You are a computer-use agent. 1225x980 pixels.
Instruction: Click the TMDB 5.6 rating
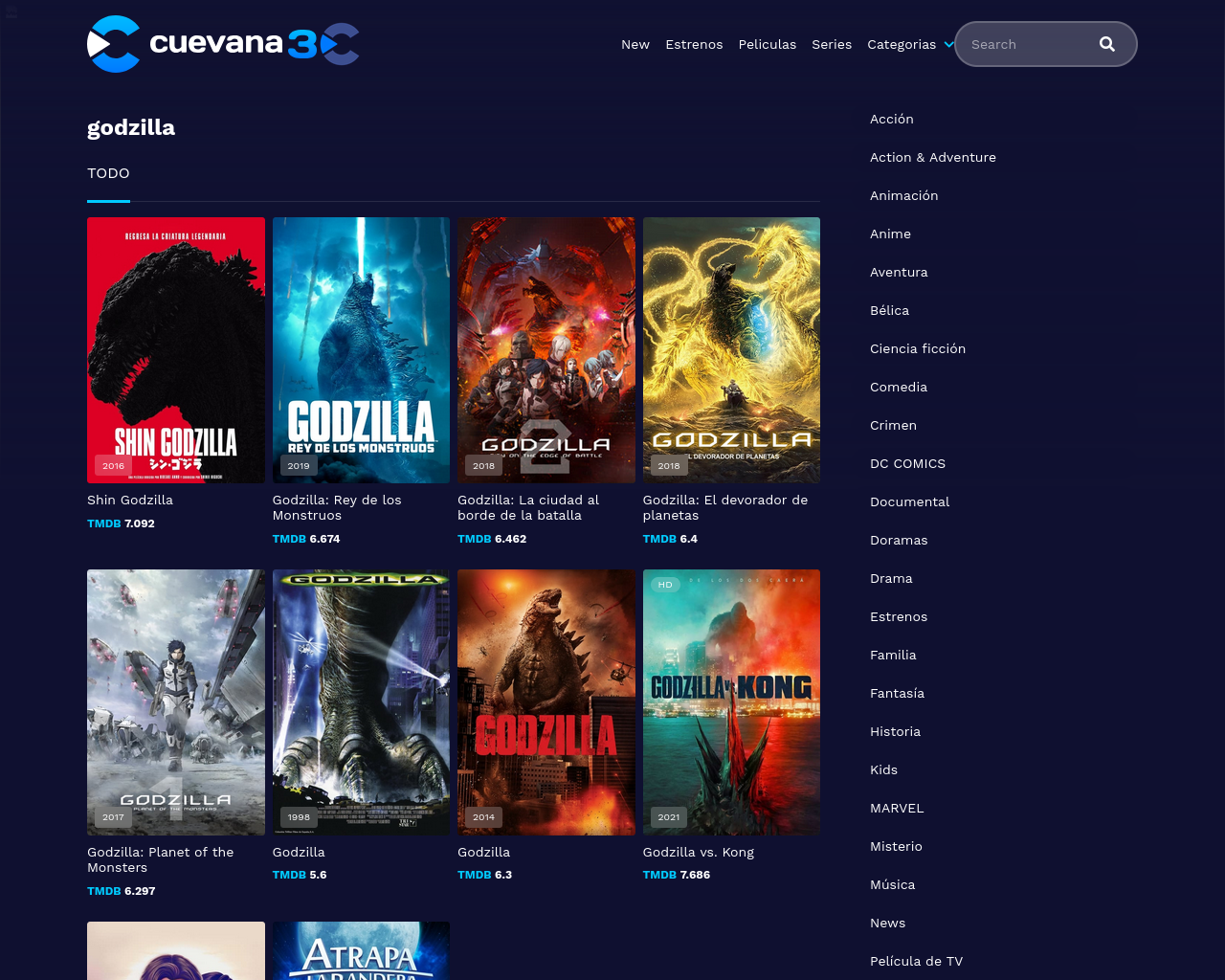coord(300,875)
